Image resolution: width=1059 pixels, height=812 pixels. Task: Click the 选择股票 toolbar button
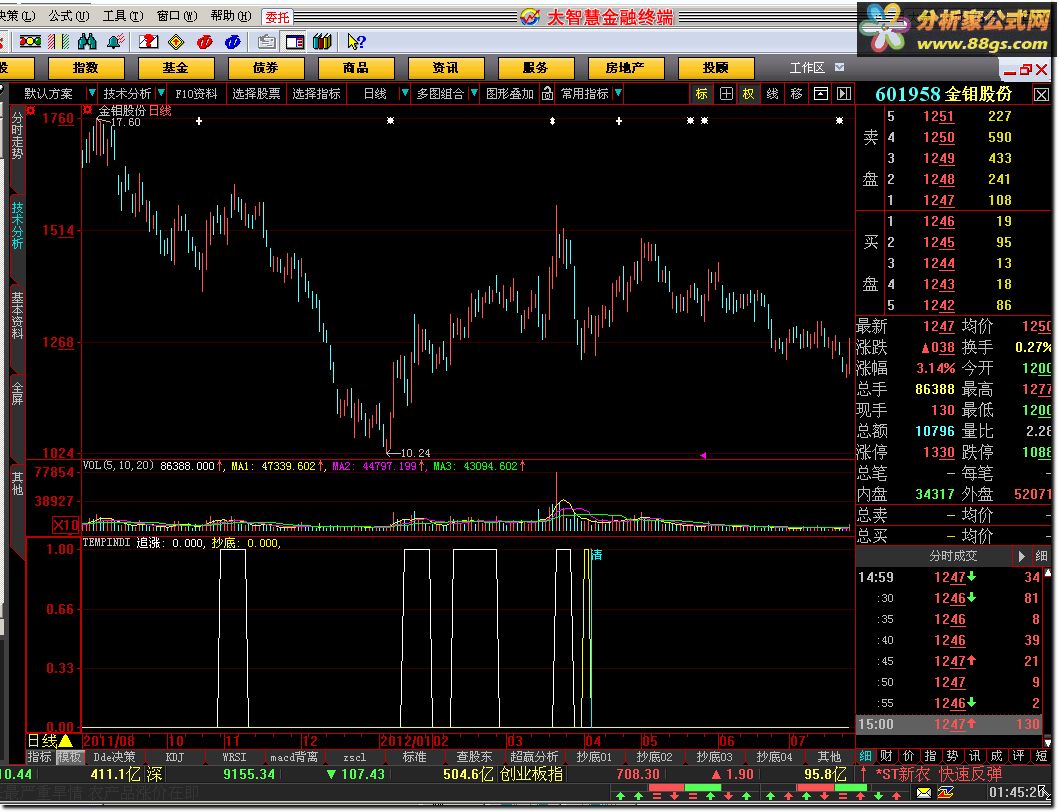(x=256, y=93)
